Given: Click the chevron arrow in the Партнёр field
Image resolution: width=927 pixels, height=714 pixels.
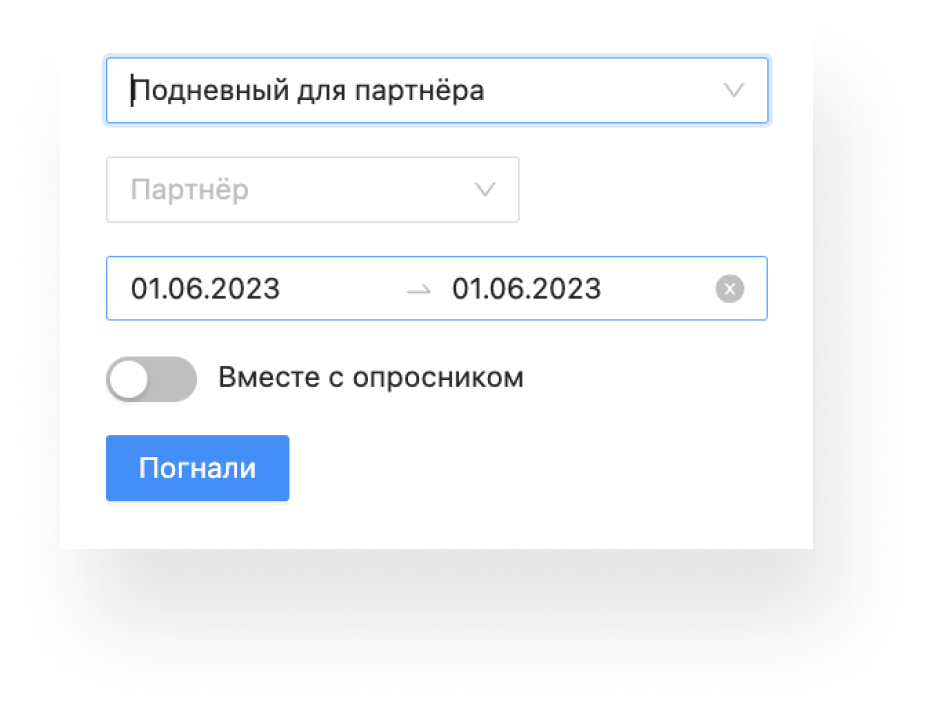Looking at the screenshot, I should click(x=485, y=190).
